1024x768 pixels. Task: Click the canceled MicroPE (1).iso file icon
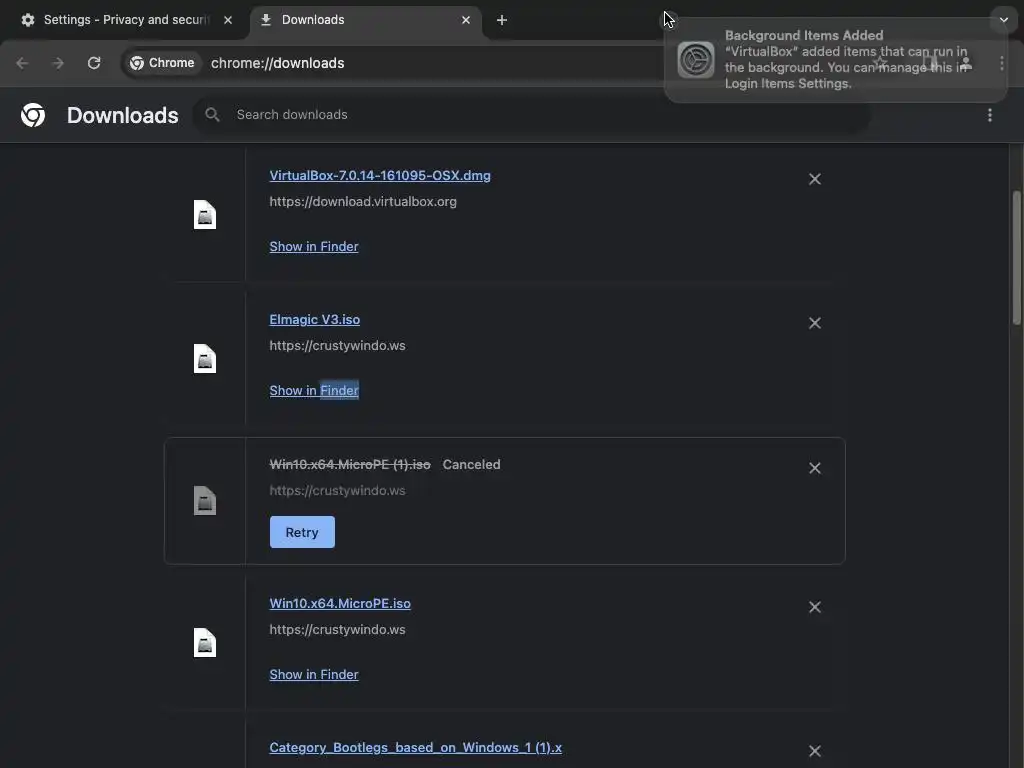click(205, 501)
